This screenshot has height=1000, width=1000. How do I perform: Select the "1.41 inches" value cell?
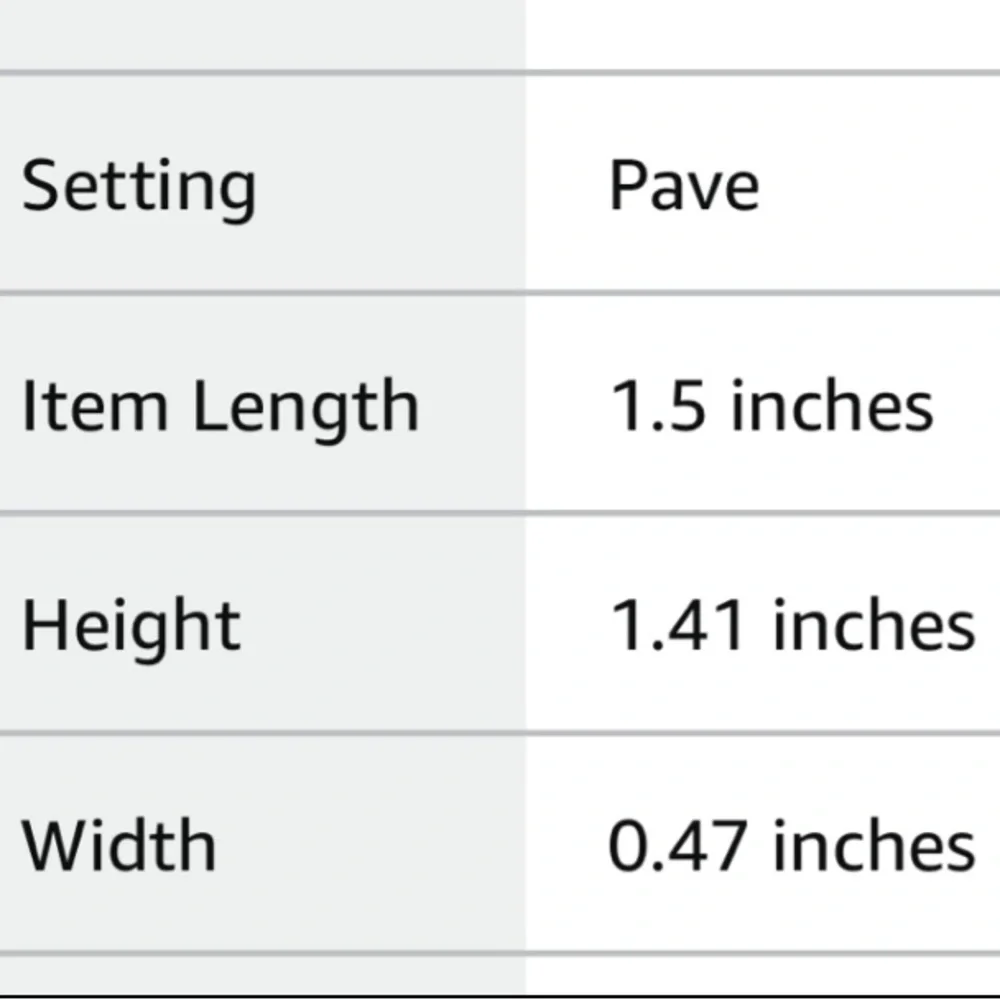tap(792, 625)
